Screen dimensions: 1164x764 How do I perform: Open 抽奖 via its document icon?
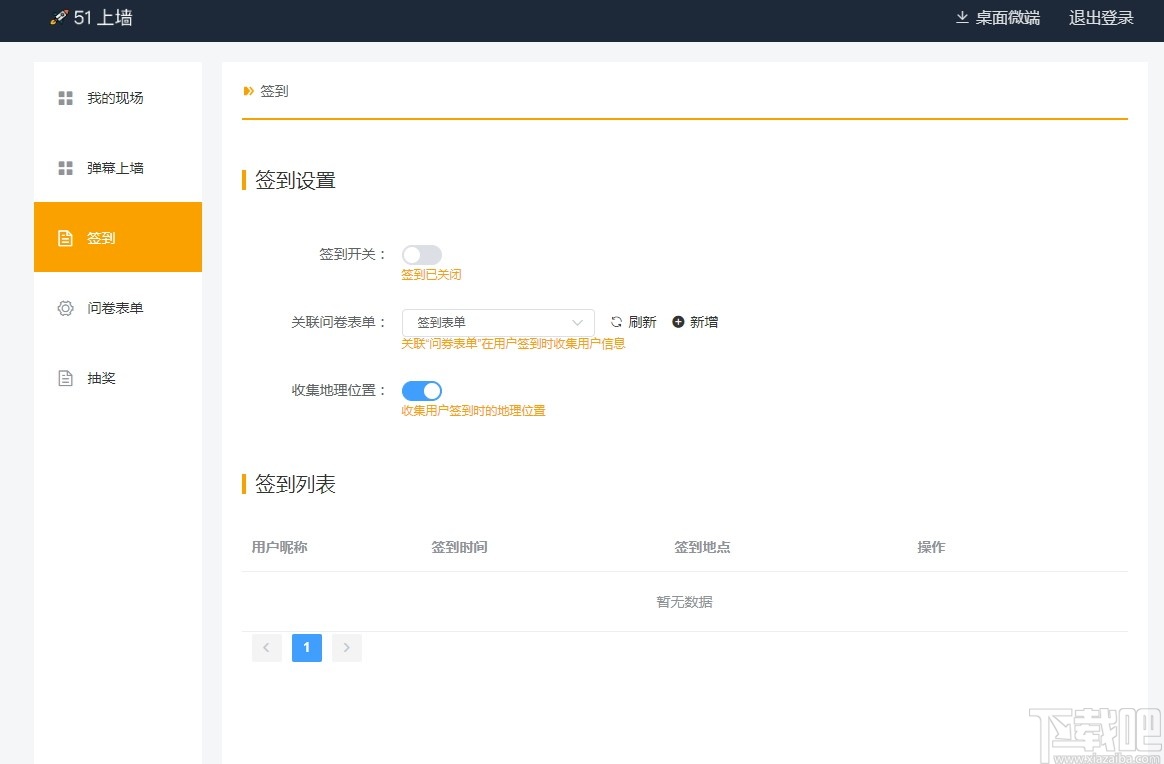[65, 378]
